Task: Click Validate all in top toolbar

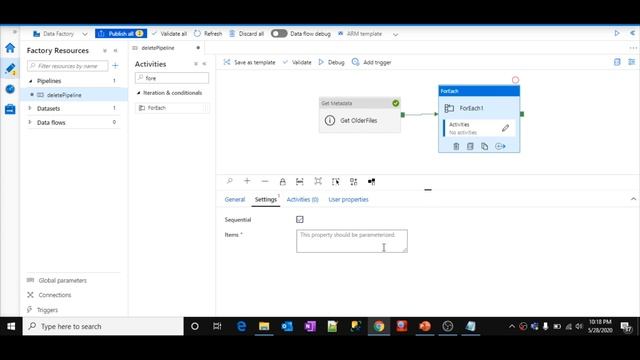Action: point(169,34)
